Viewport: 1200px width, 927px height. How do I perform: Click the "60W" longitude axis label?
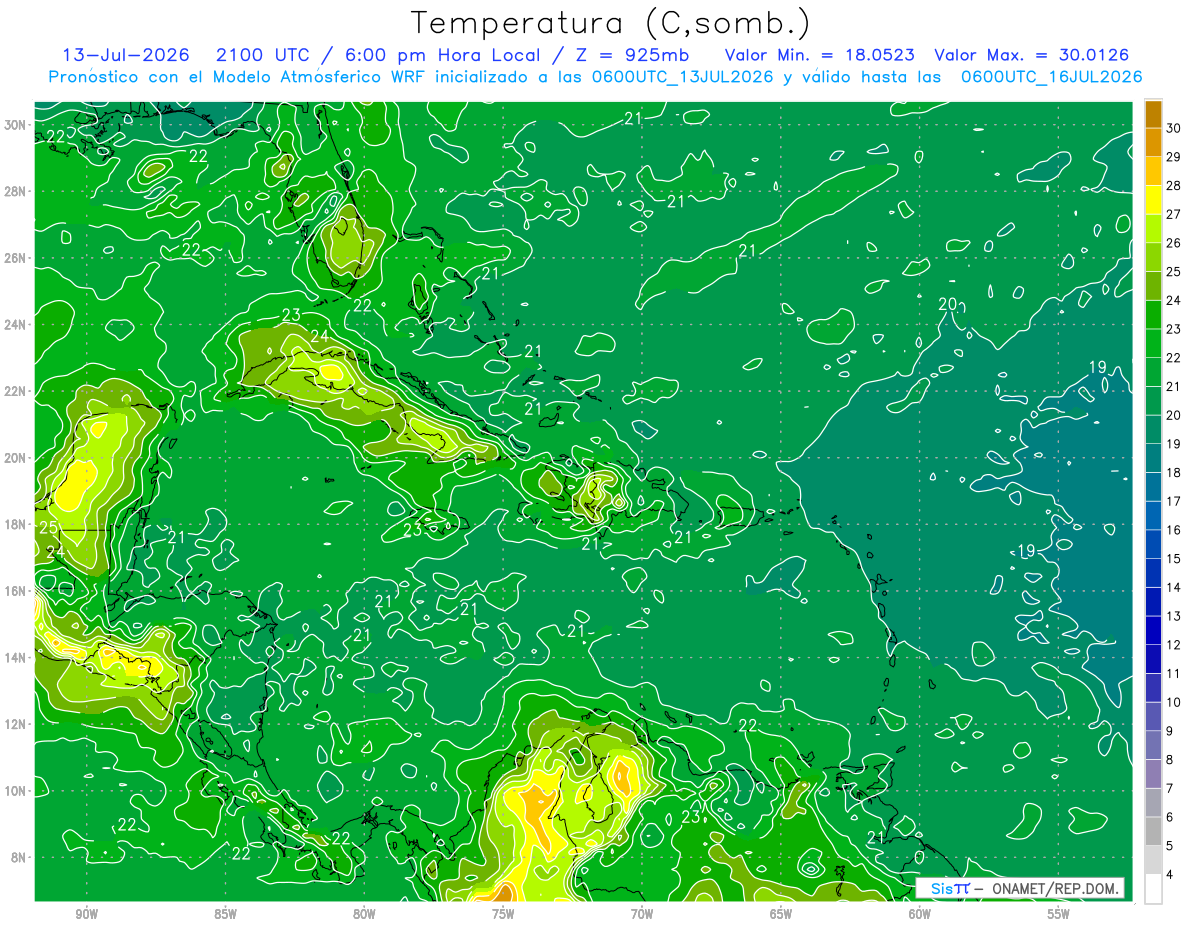(920, 914)
